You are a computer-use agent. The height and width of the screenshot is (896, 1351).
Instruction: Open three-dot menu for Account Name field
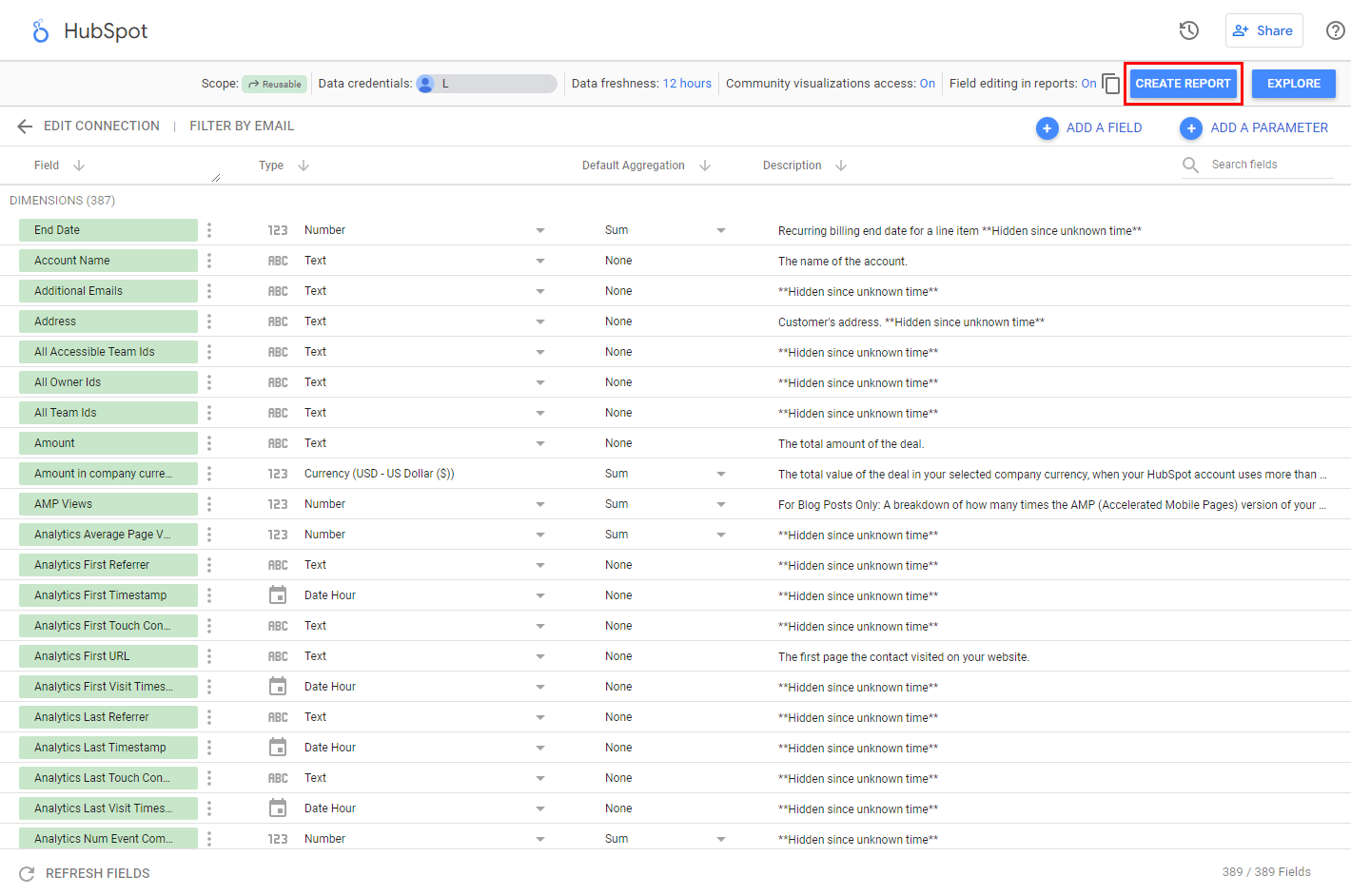click(x=209, y=261)
